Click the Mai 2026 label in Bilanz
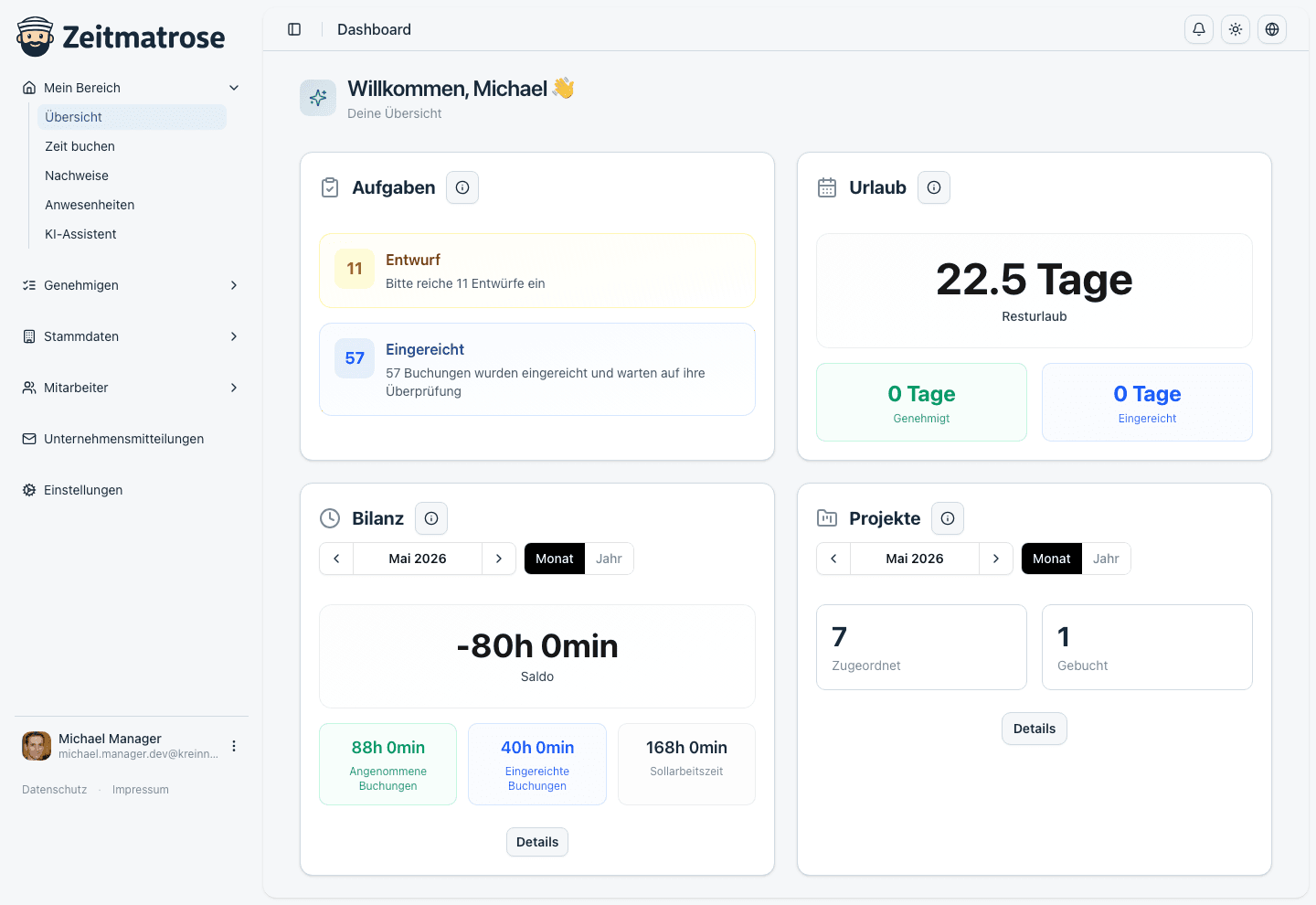The width and height of the screenshot is (1316, 905). [x=418, y=559]
